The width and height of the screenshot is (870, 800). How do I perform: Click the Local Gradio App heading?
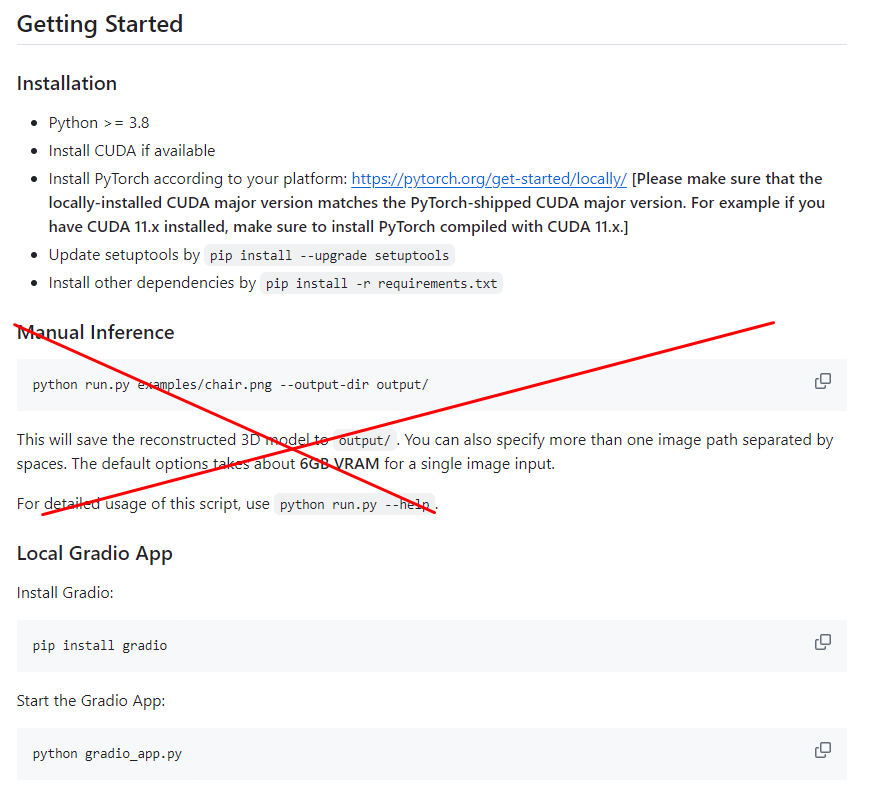pos(95,553)
